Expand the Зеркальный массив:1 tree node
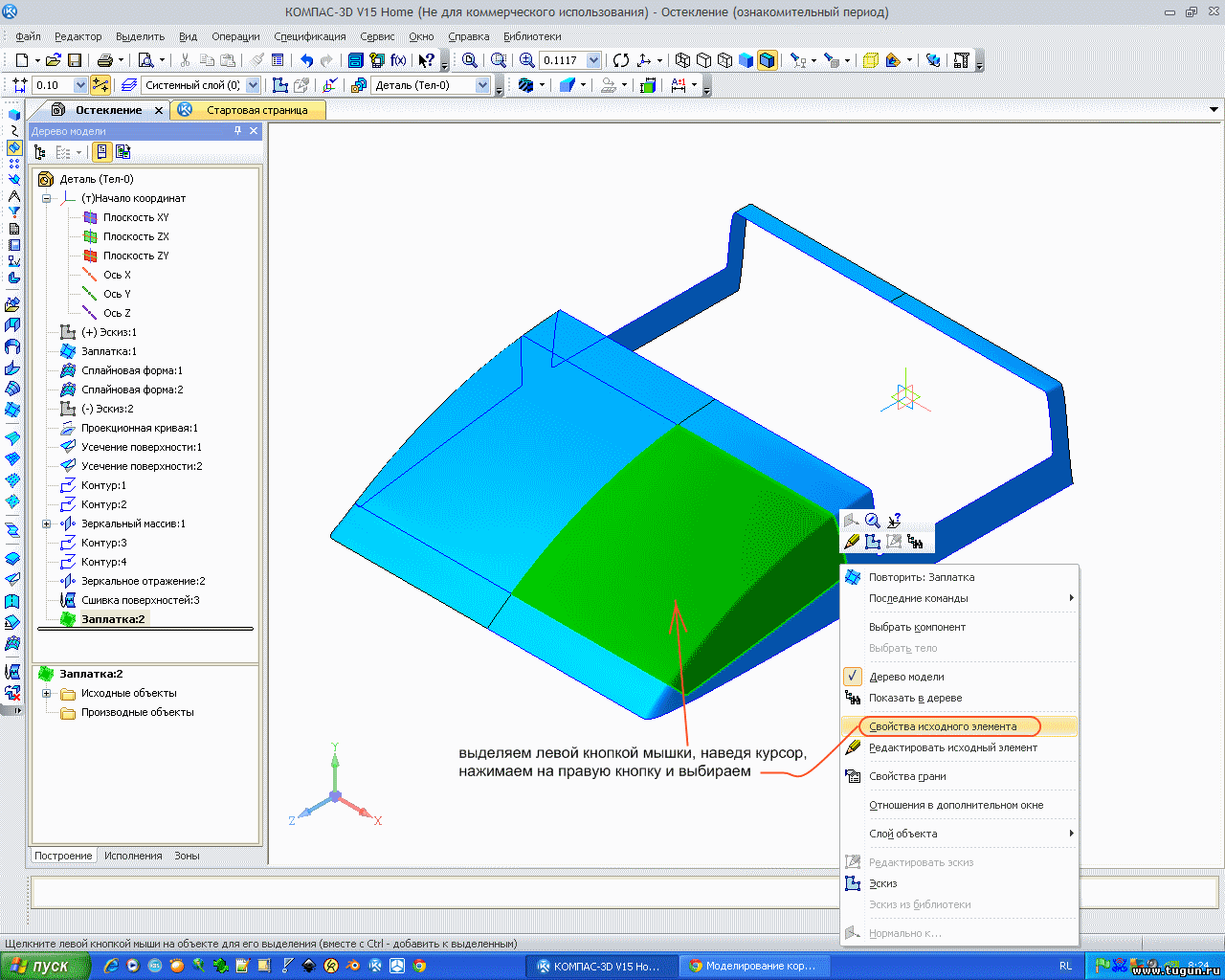The height and width of the screenshot is (980, 1225). point(46,523)
